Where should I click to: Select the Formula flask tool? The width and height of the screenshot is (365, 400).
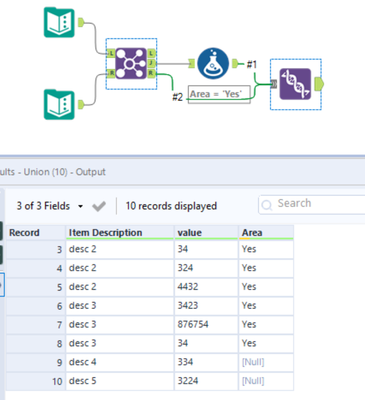point(213,63)
